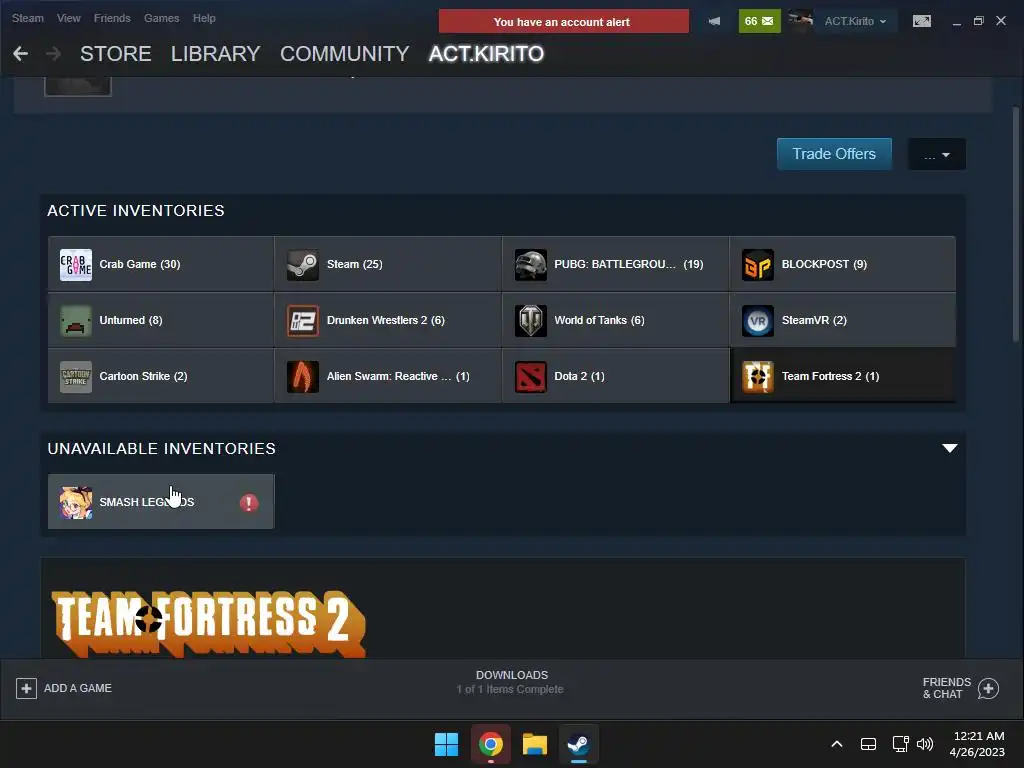Switch to Big Picture mode icon
Screen dimensions: 1024x768
tap(921, 21)
